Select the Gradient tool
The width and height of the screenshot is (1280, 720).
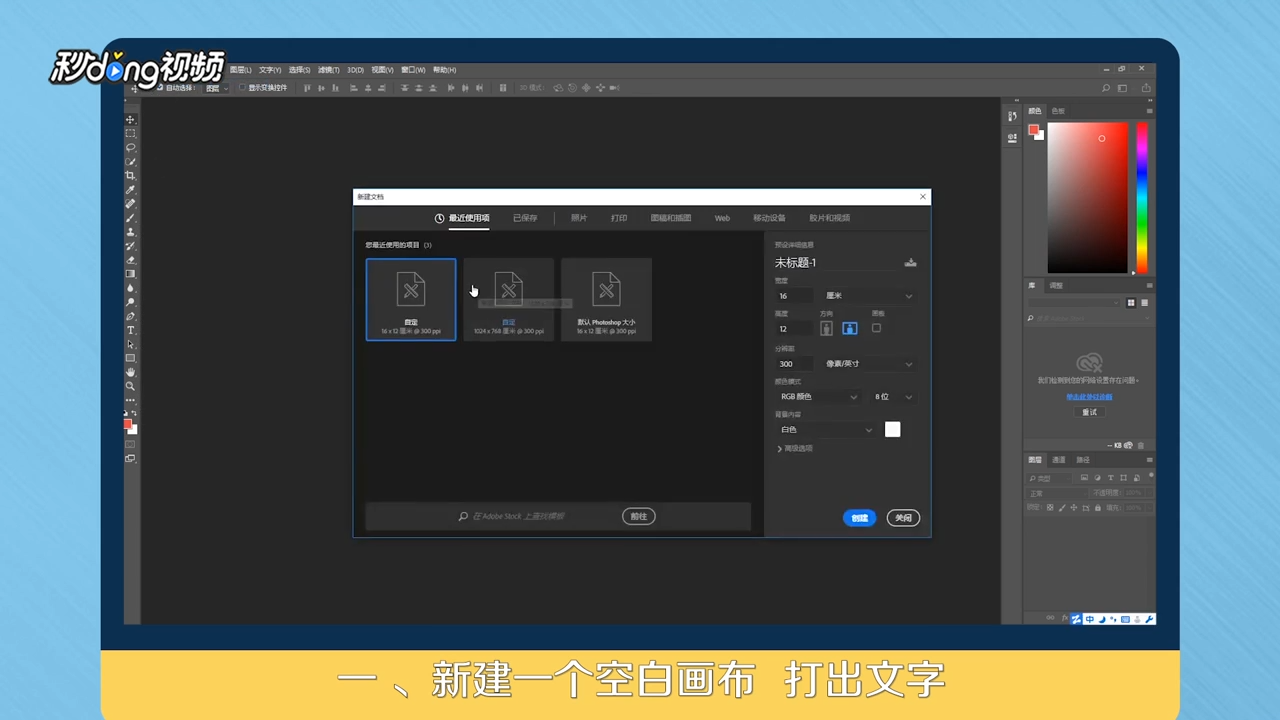pos(130,273)
